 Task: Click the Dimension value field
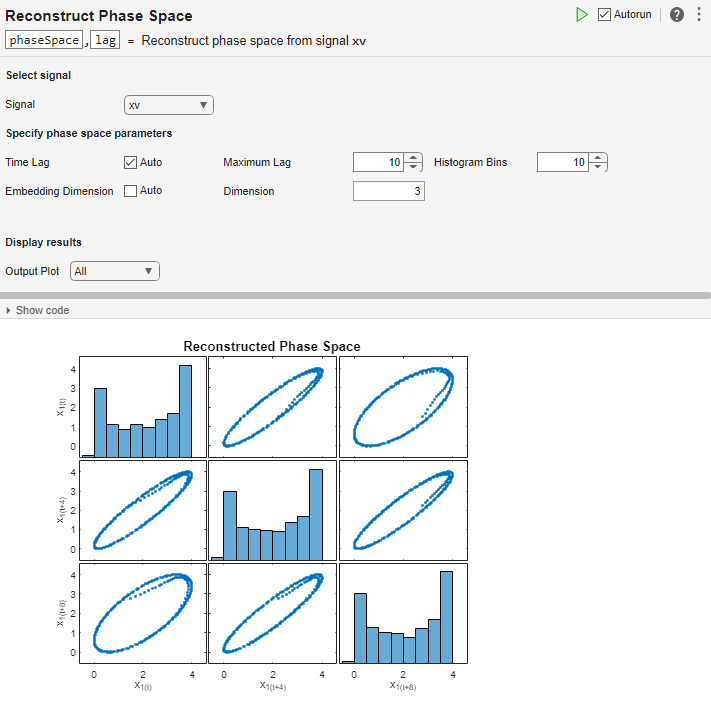tap(389, 191)
